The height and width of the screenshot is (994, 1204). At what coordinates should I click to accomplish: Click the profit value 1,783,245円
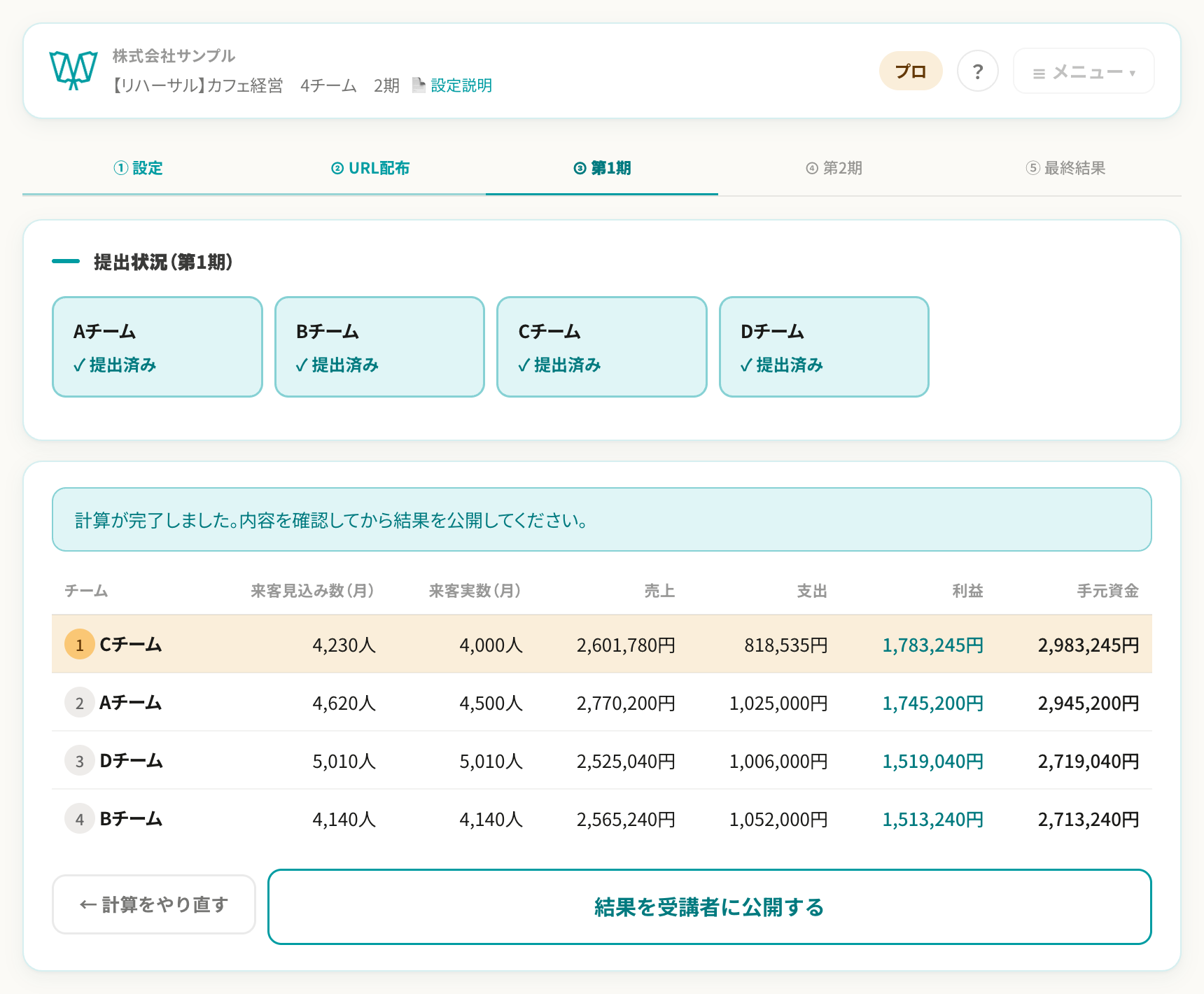tap(933, 645)
